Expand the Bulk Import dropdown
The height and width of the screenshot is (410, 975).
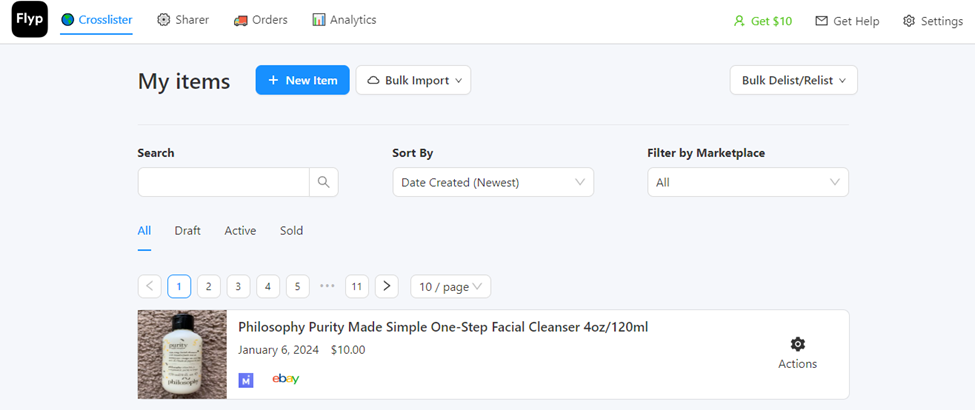(414, 80)
